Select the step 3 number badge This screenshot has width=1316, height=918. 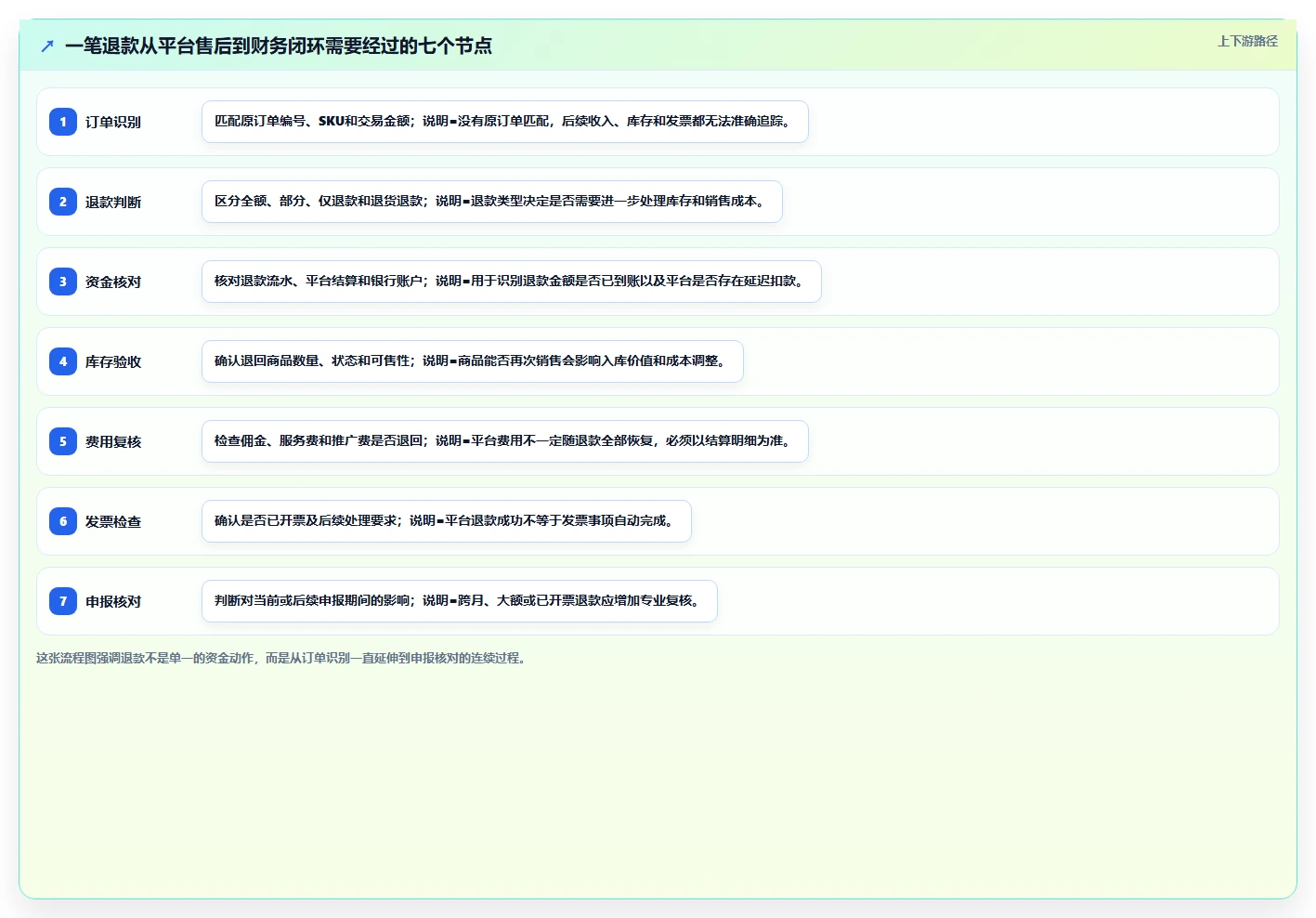pos(63,282)
